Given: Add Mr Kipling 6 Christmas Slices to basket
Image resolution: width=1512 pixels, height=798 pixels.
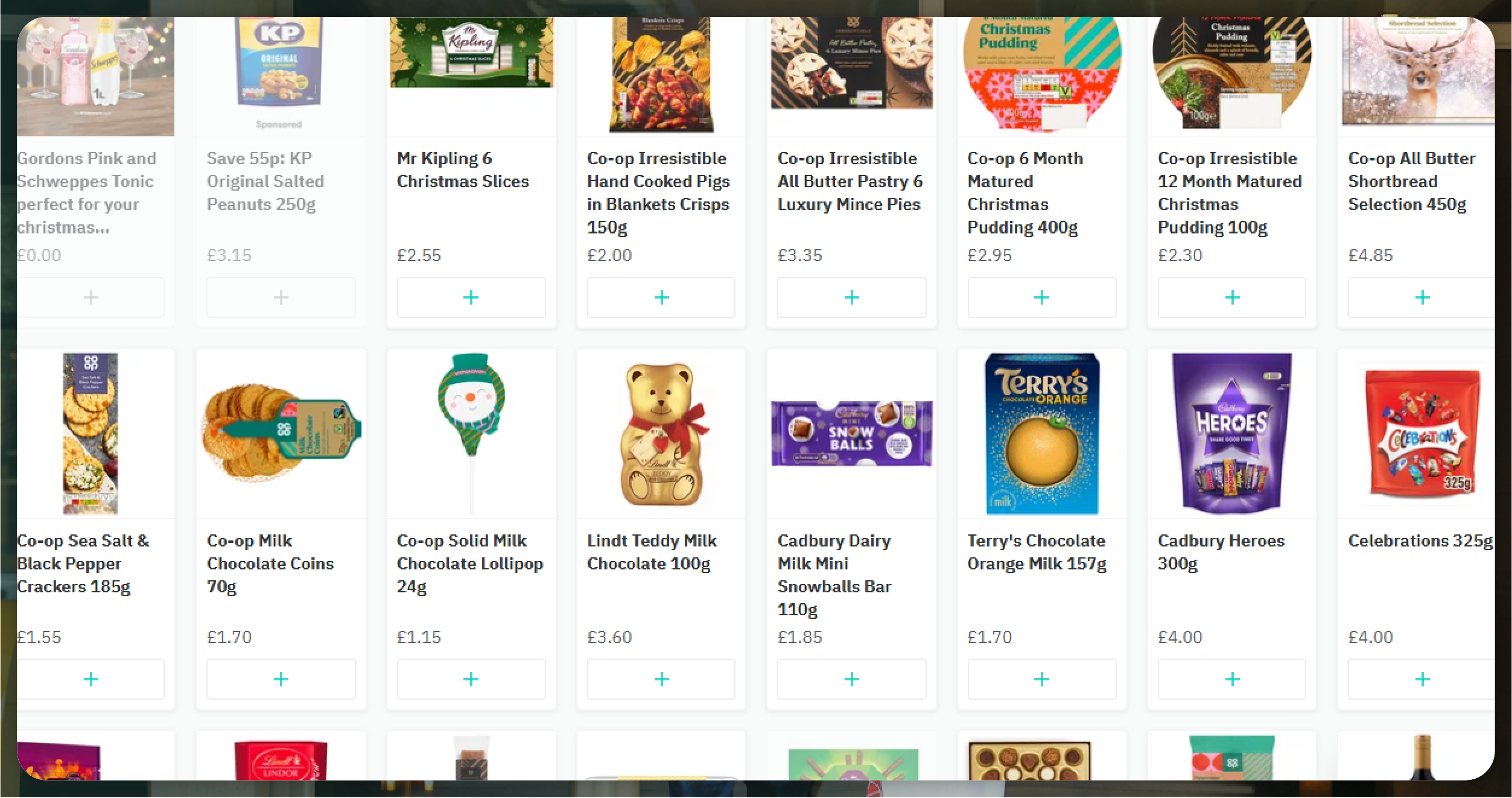Looking at the screenshot, I should (x=471, y=297).
